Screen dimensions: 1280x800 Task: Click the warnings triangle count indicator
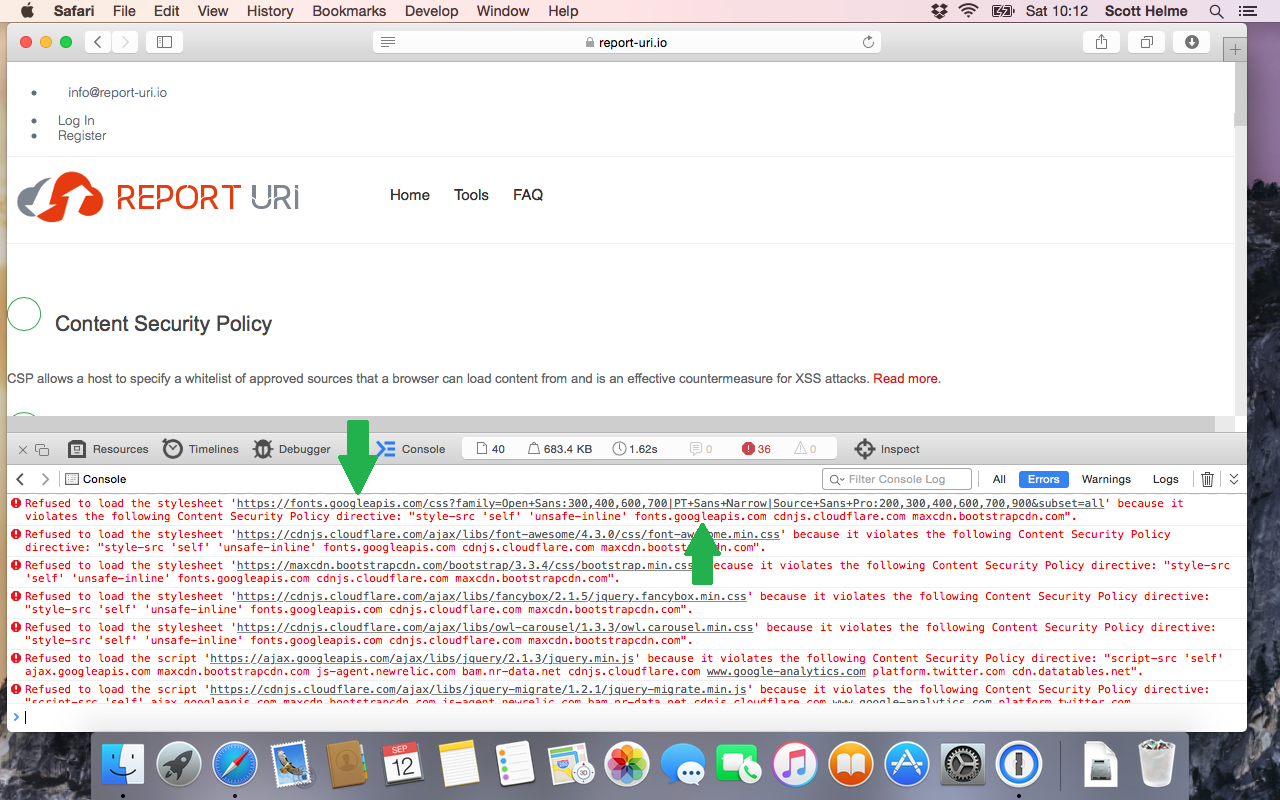pos(805,449)
